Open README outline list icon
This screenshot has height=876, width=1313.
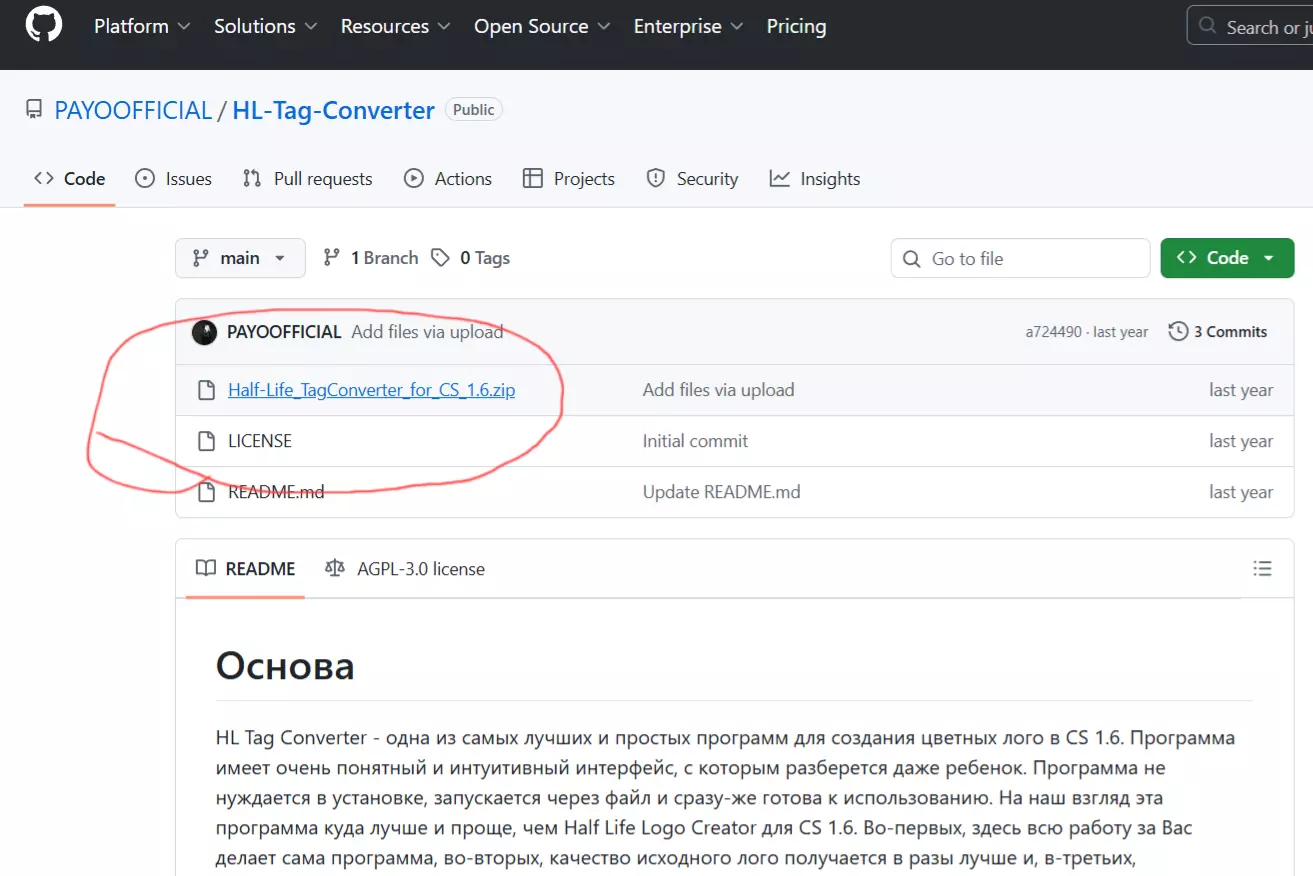point(1262,569)
